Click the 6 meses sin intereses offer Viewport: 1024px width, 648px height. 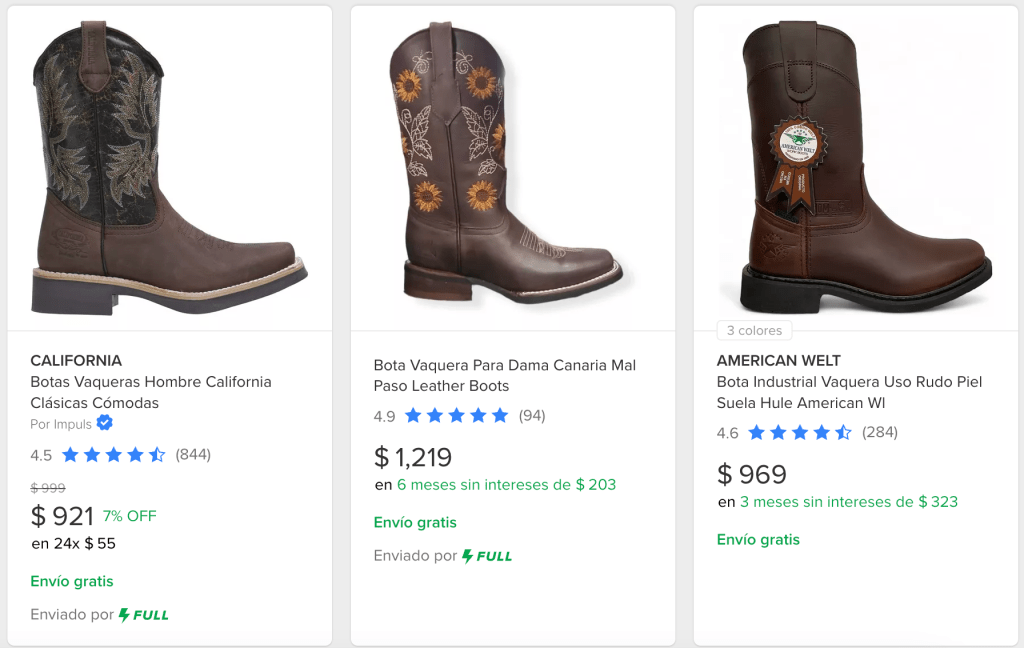[506, 485]
